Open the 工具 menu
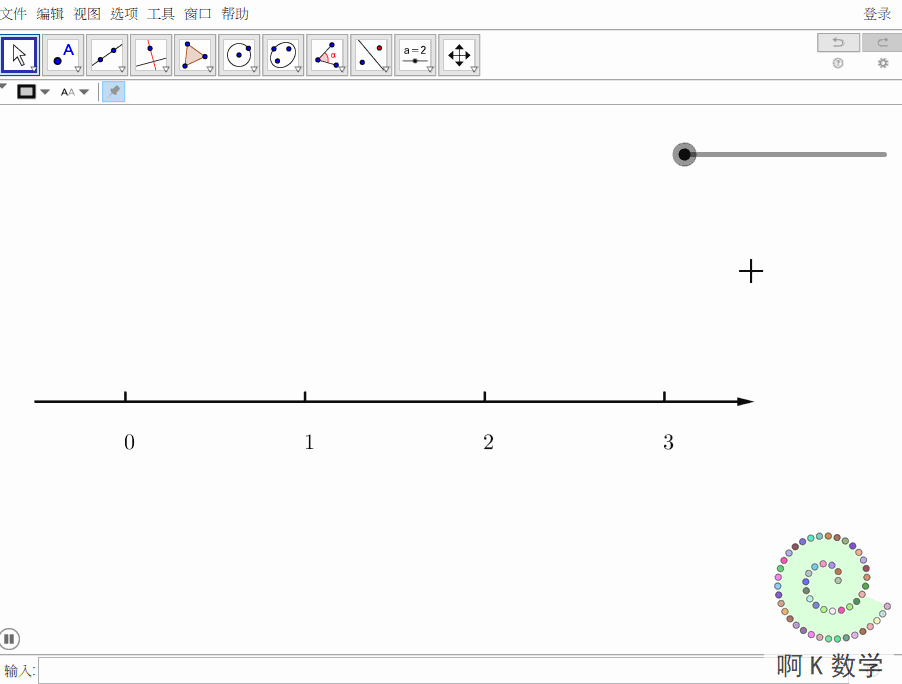Viewport: 902px width, 684px height. tap(160, 14)
